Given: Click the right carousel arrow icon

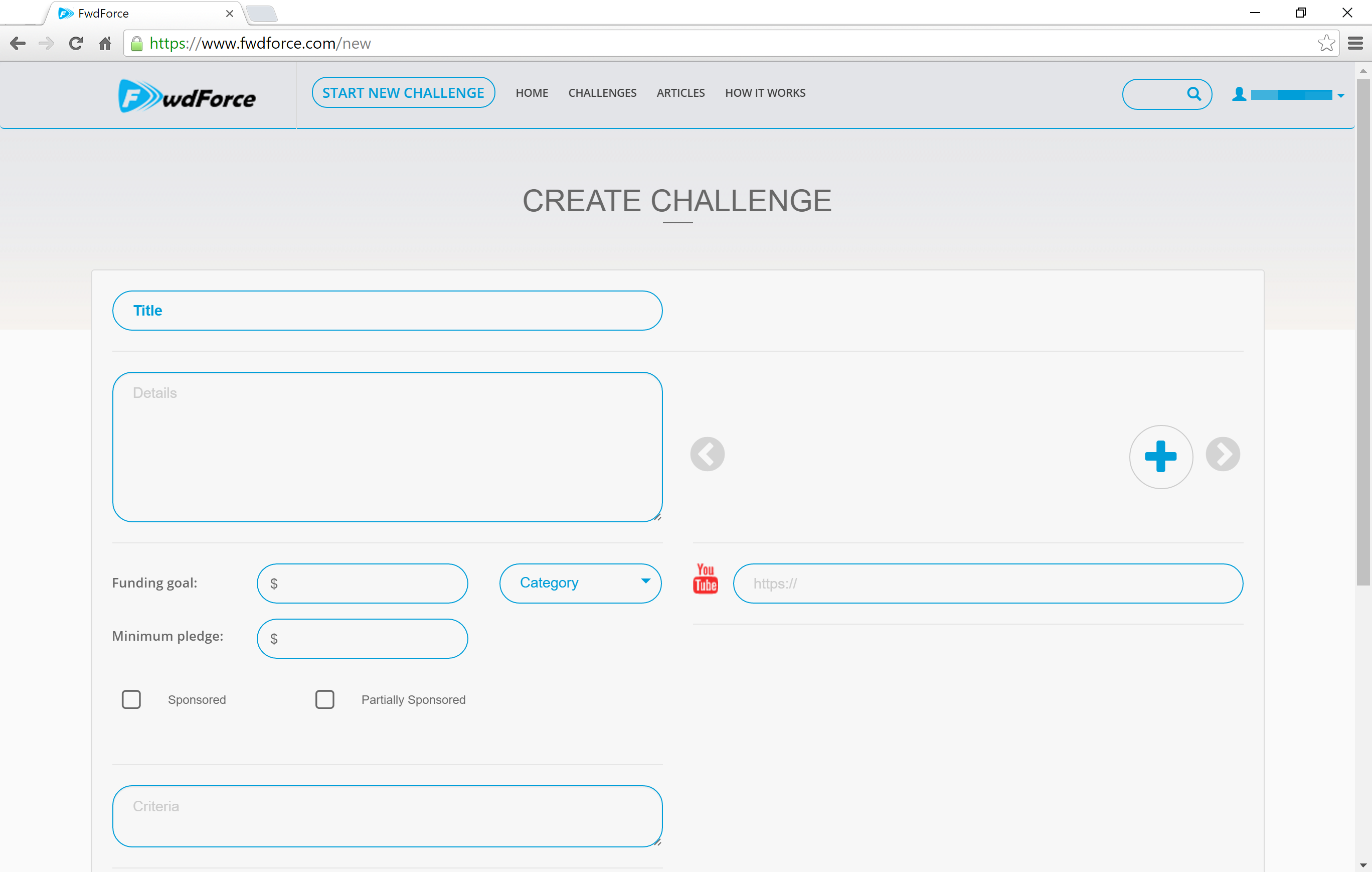Looking at the screenshot, I should (x=1222, y=454).
